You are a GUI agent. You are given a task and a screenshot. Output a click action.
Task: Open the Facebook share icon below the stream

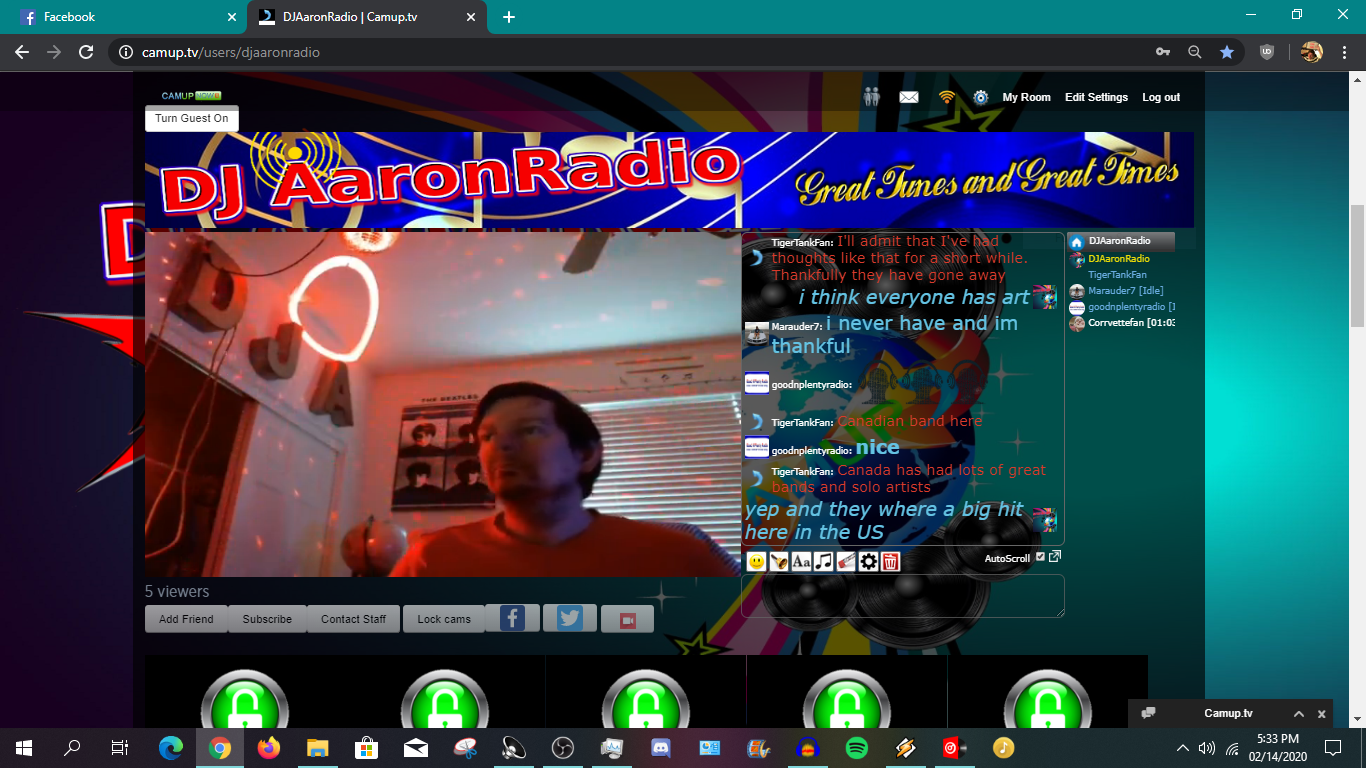(x=513, y=618)
